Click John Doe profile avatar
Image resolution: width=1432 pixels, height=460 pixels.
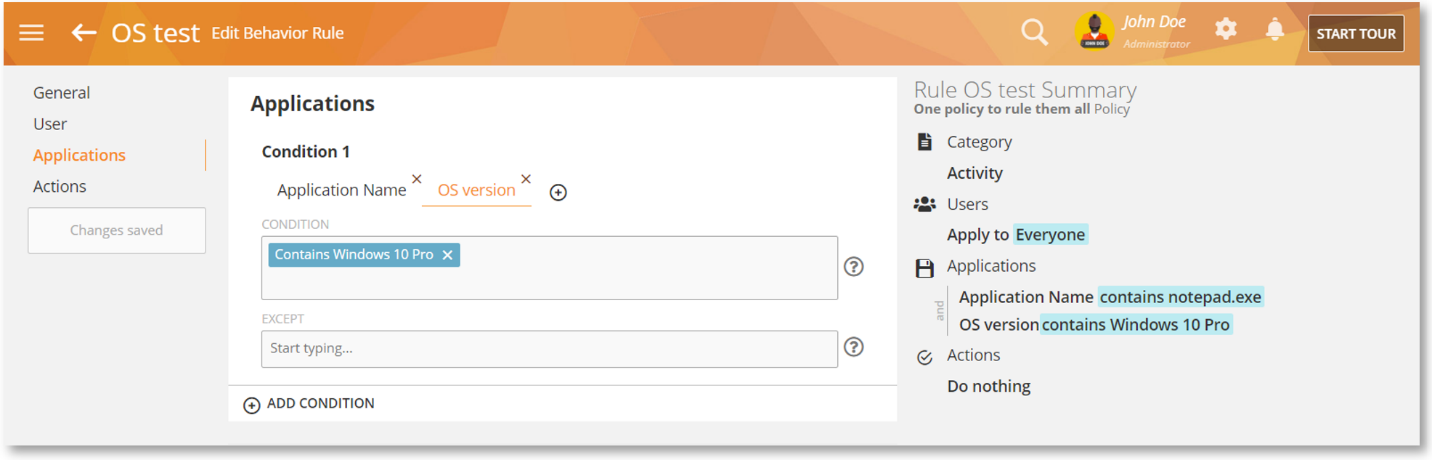click(1094, 31)
